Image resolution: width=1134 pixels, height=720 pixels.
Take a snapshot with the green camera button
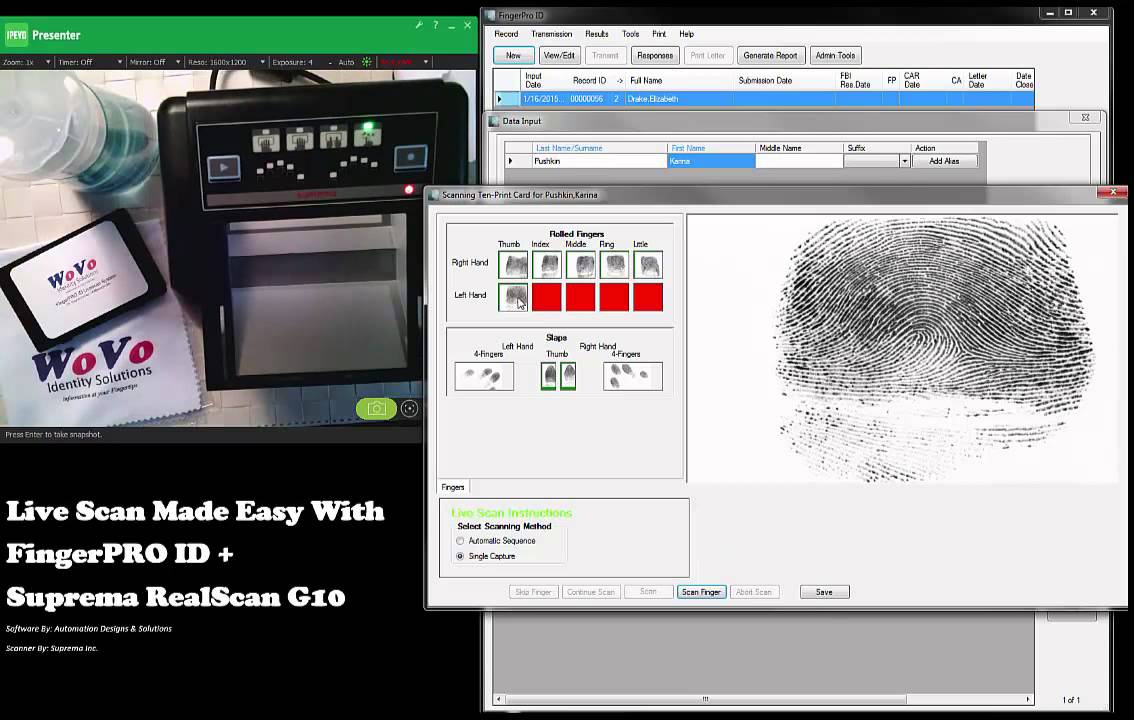click(x=376, y=408)
